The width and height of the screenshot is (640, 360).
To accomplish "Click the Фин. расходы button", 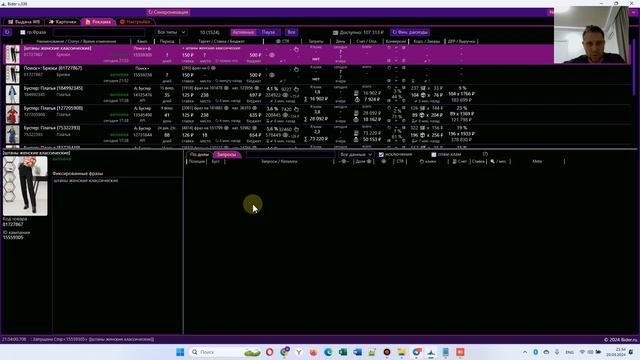I will tap(410, 32).
